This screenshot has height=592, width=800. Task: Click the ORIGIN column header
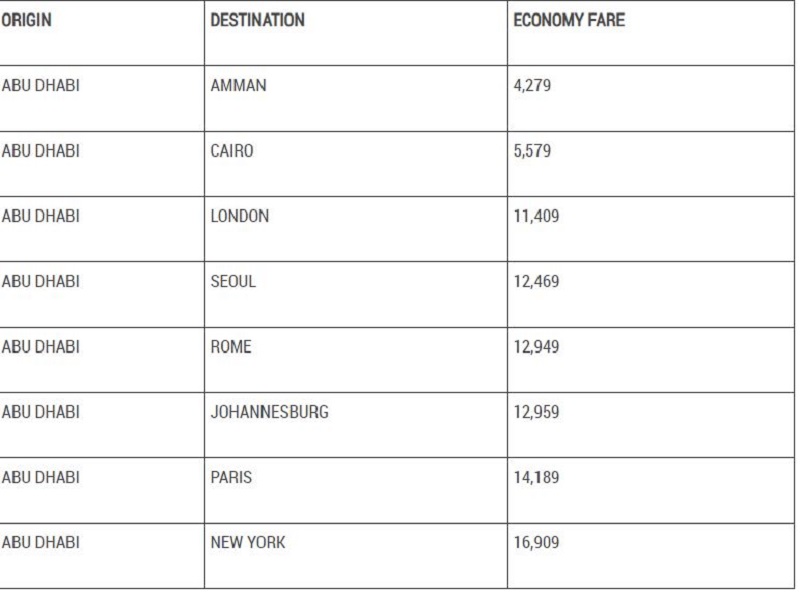point(27,20)
